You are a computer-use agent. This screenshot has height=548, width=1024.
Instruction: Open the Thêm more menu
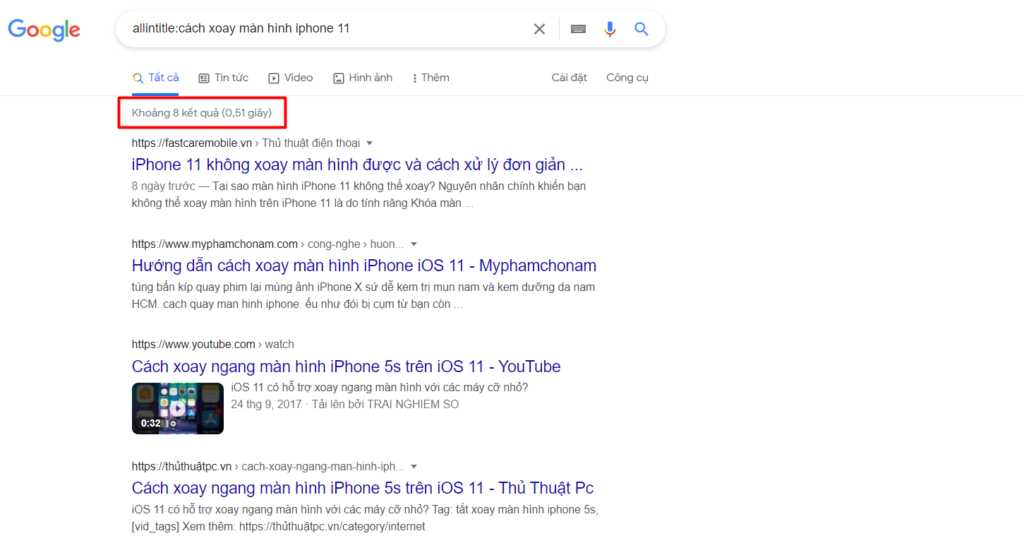(x=430, y=78)
